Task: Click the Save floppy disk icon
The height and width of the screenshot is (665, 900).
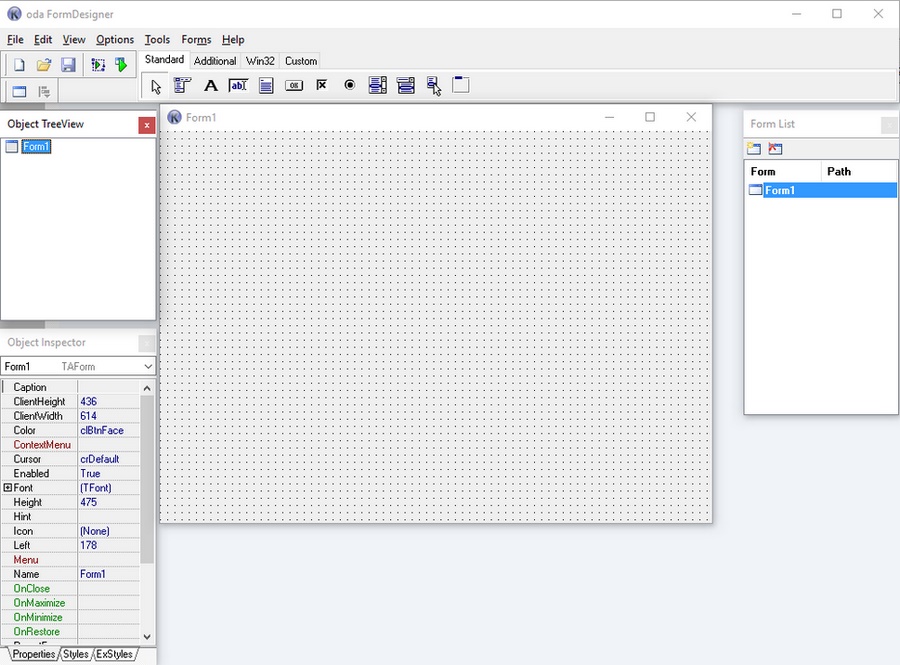Action: pyautogui.click(x=68, y=65)
